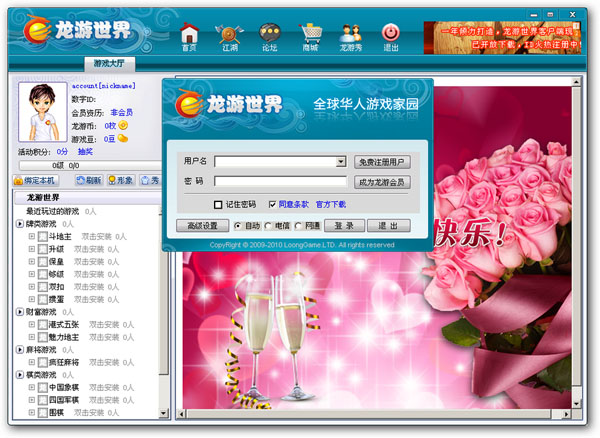Screen dimensions: 600x438
Task: Click the game list scroll down arrow
Action: pyautogui.click(x=163, y=413)
